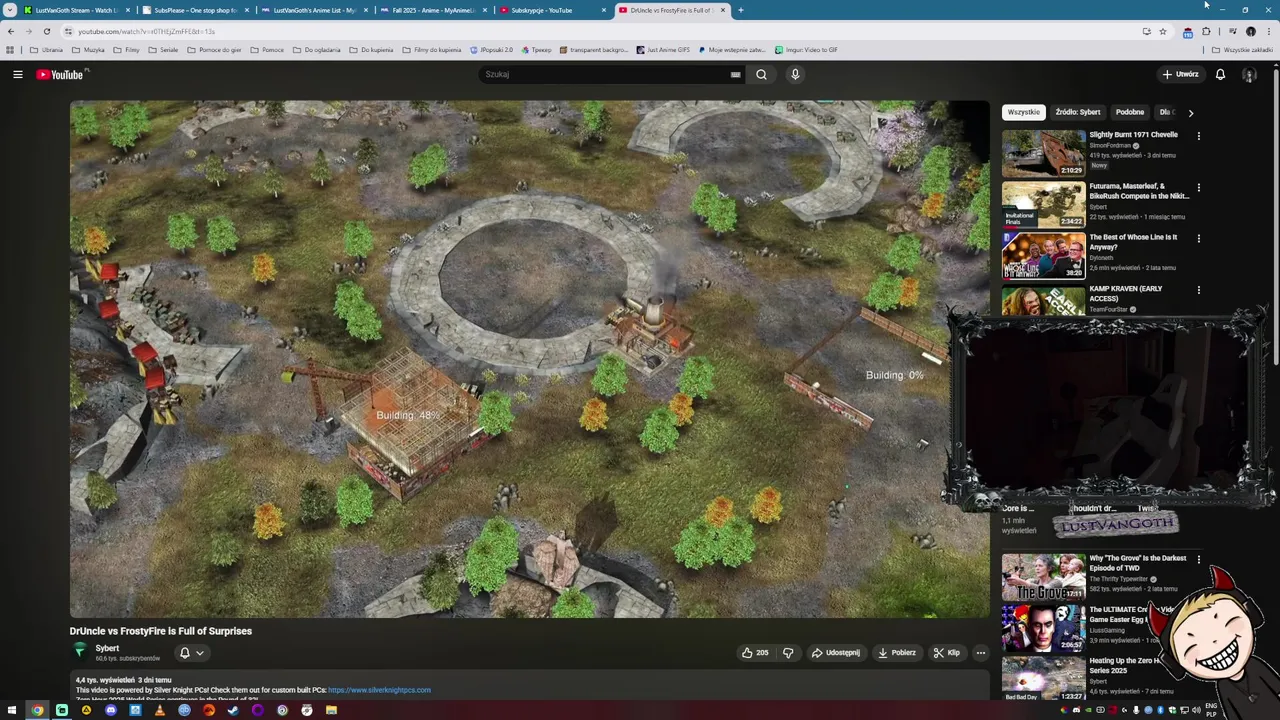
Task: Open YouTube notifications bell in header
Action: coord(1220,74)
